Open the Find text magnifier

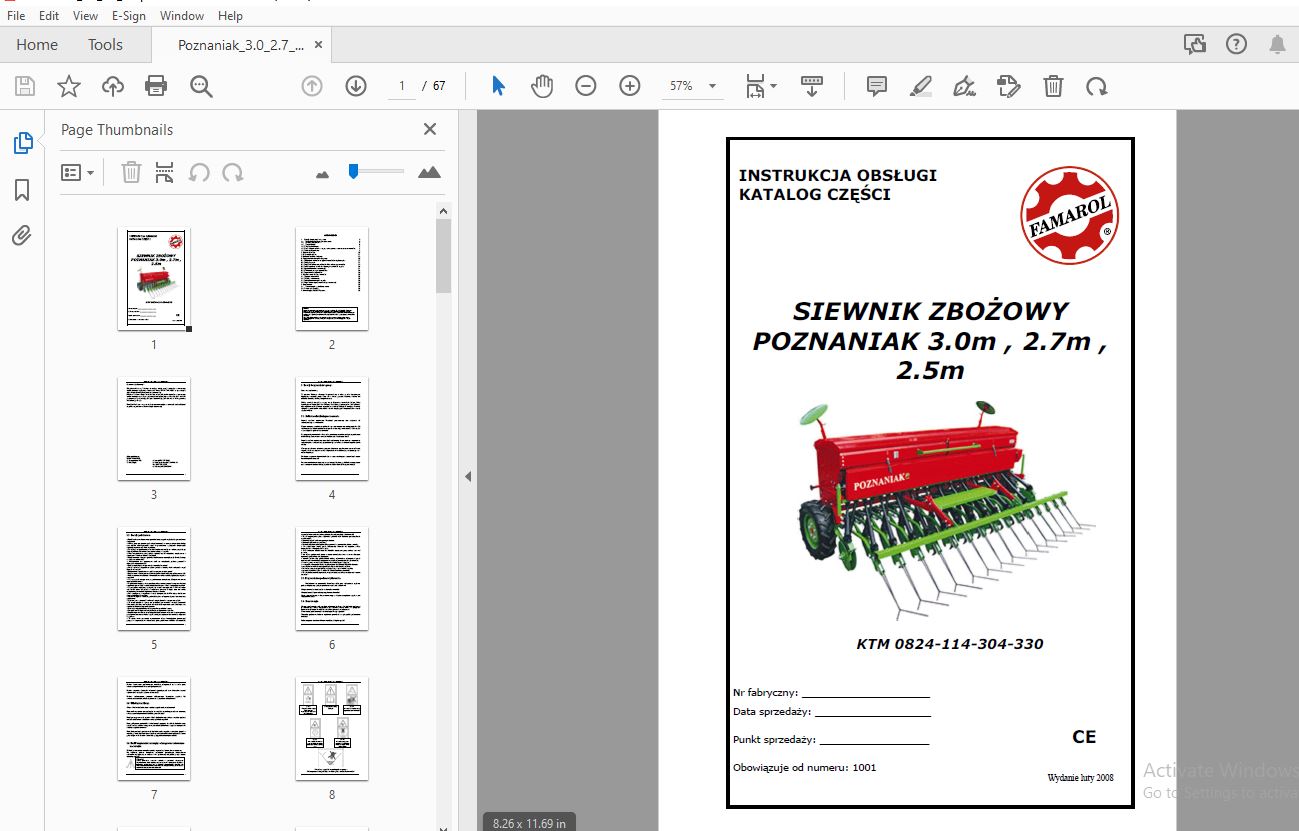point(201,86)
